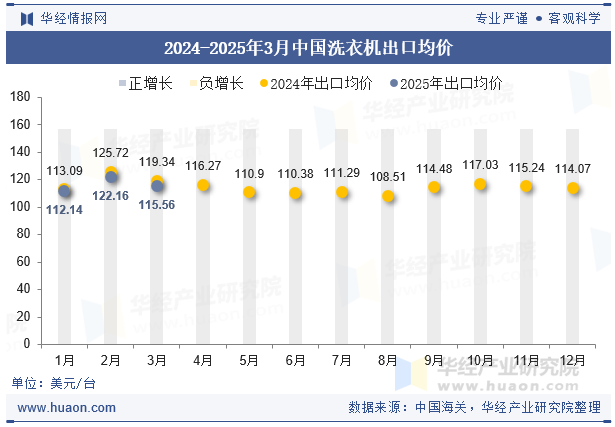Click the 100 y-axis value
The height and width of the screenshot is (427, 615).
[x=20, y=206]
